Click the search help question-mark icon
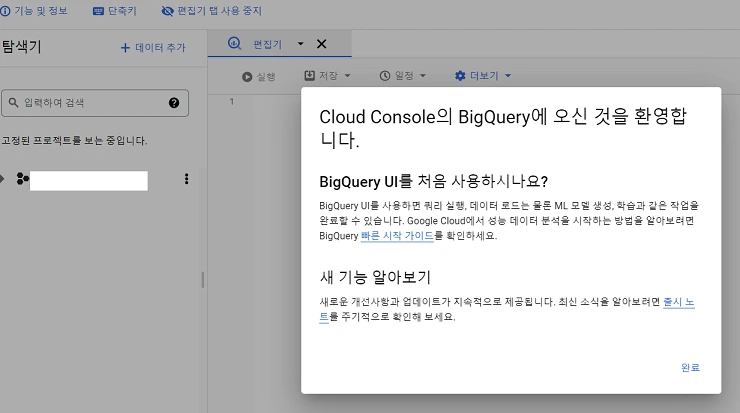Image resolution: width=740 pixels, height=413 pixels. pyautogui.click(x=174, y=103)
